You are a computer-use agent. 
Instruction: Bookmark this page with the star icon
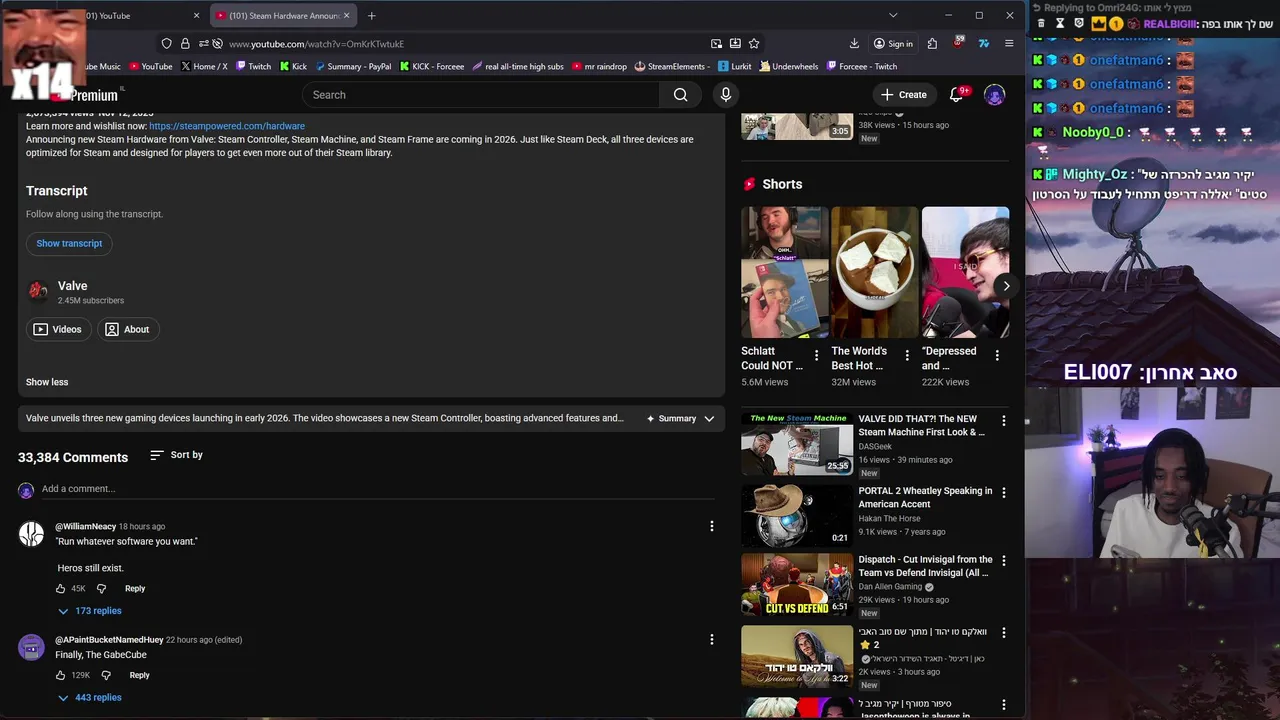pyautogui.click(x=754, y=44)
